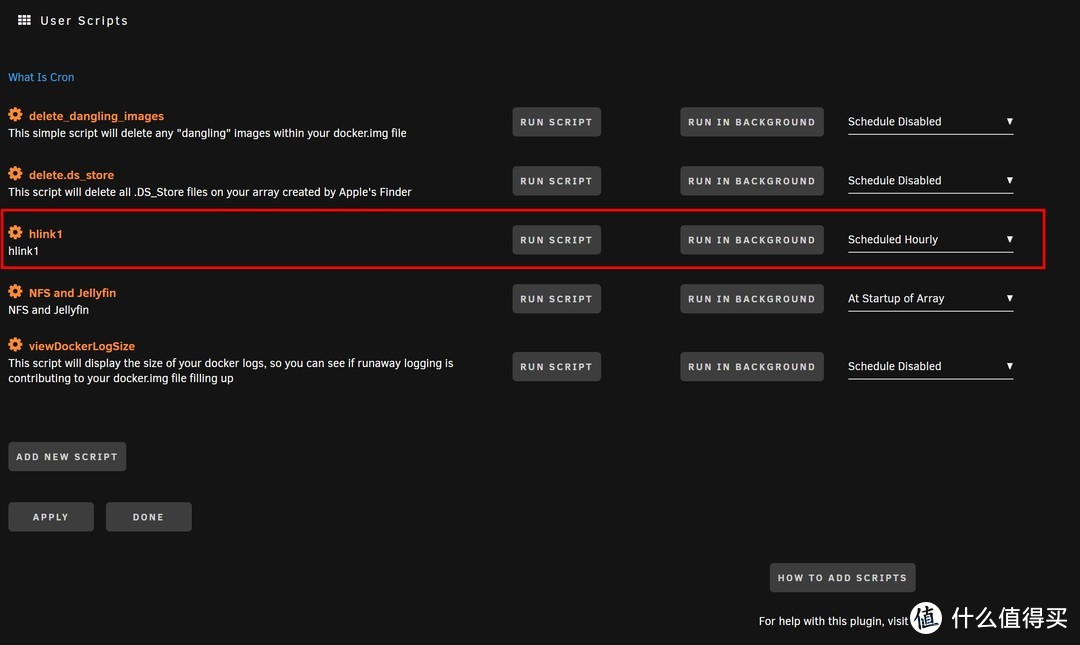This screenshot has width=1080, height=645.
Task: Click the Done button
Action: [148, 517]
